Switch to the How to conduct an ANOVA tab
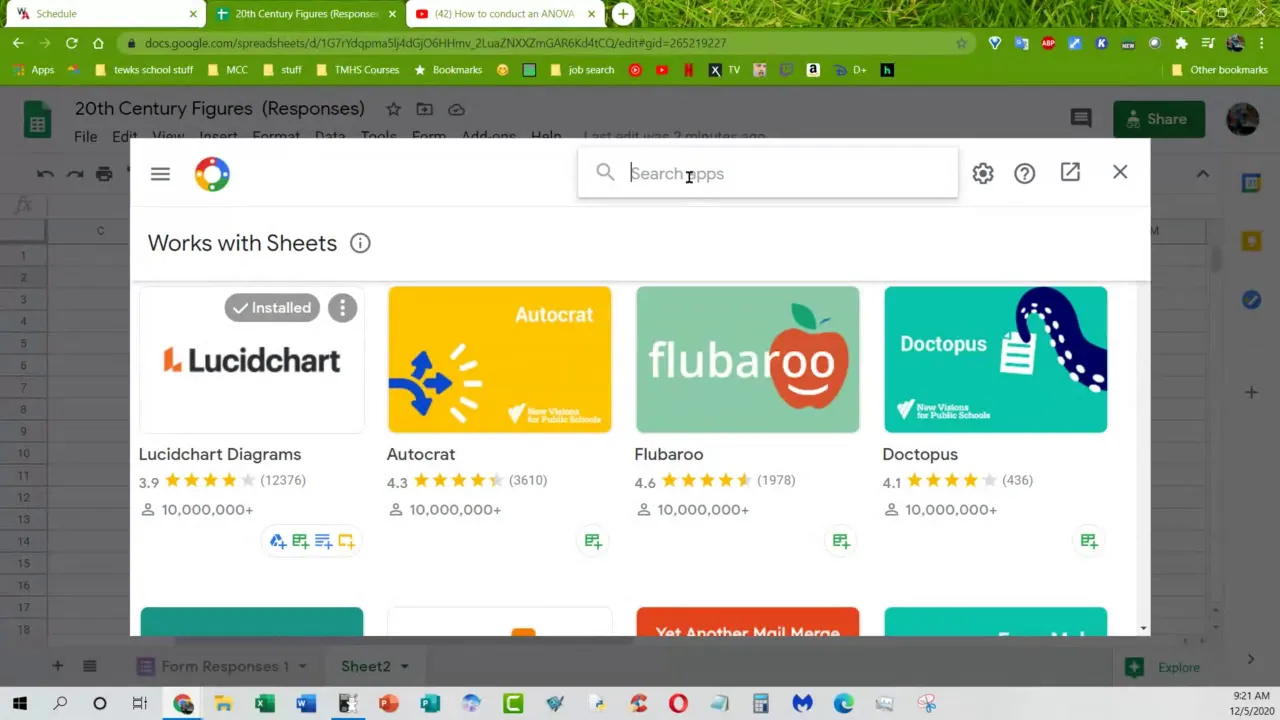 pyautogui.click(x=505, y=14)
